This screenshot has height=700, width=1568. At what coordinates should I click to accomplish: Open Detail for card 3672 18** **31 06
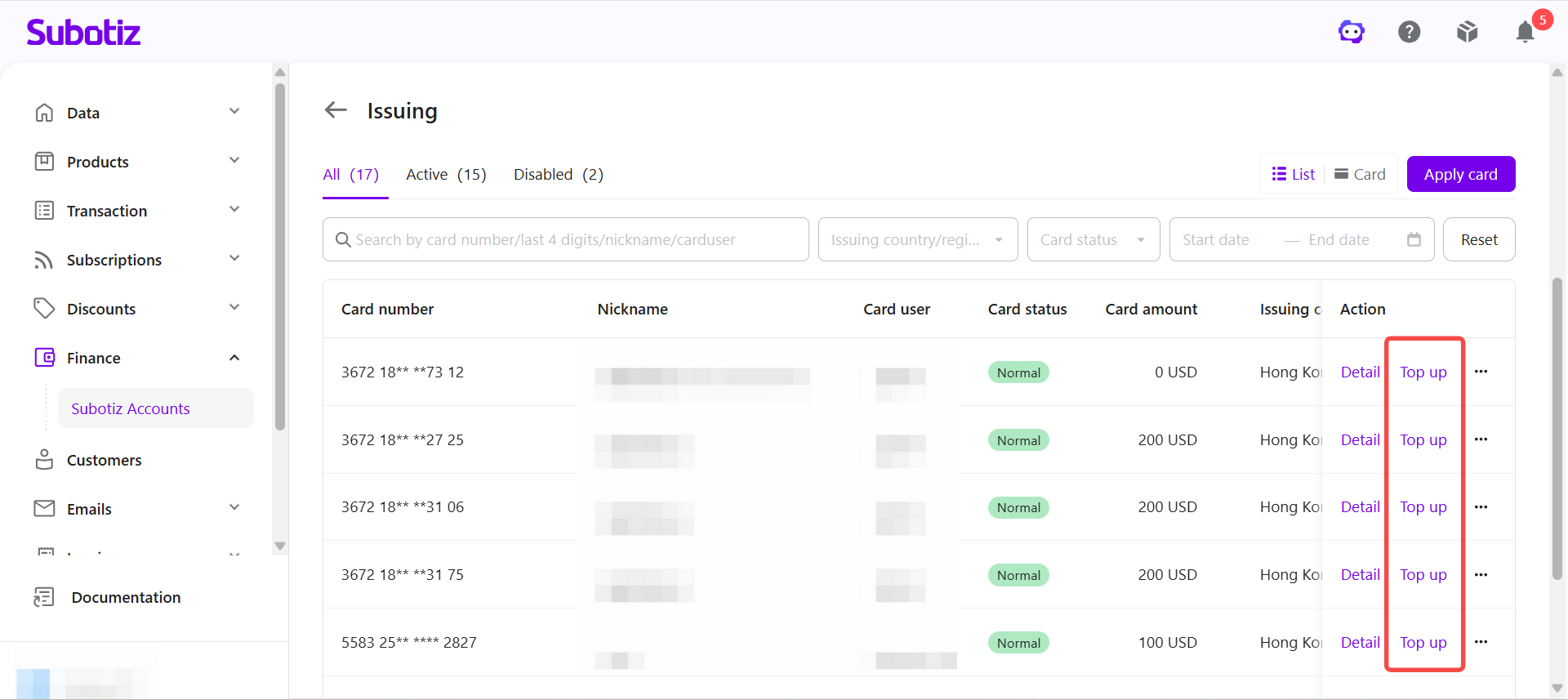1360,507
